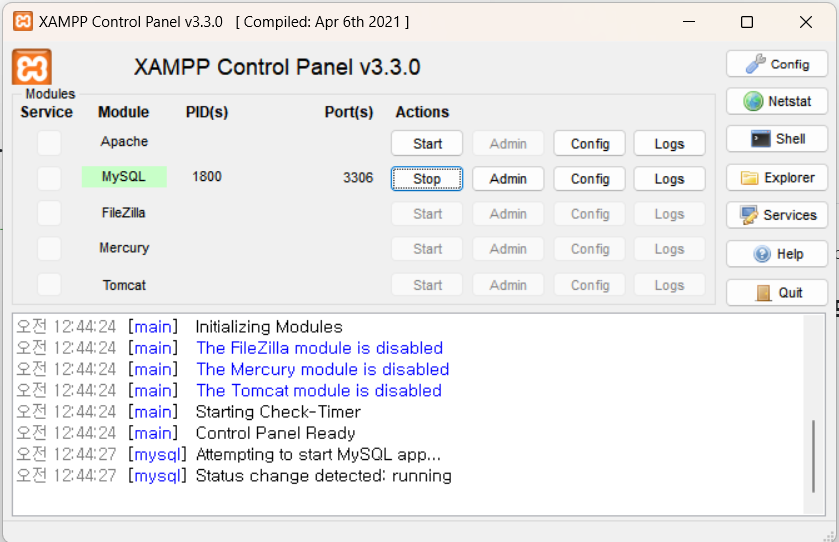Open Apache Config options
Screen dimensions: 839x542
tap(590, 143)
